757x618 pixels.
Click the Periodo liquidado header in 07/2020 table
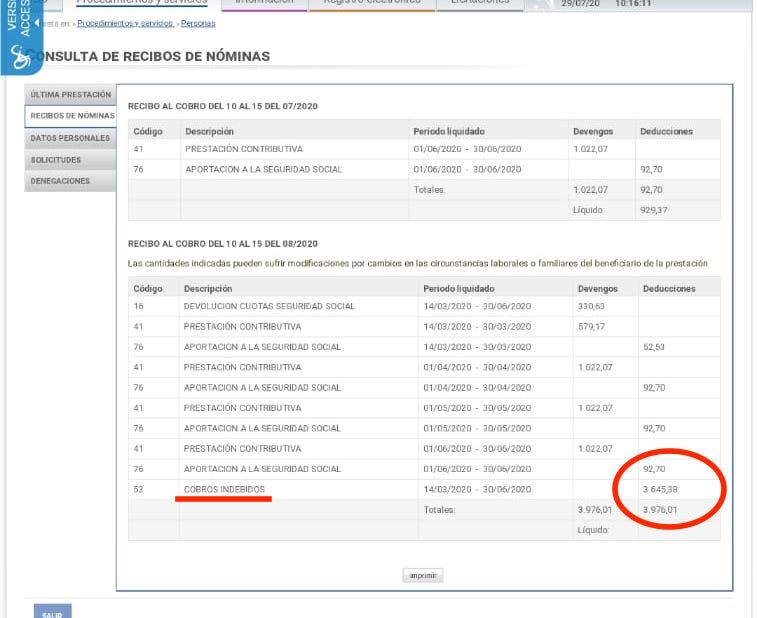point(449,131)
